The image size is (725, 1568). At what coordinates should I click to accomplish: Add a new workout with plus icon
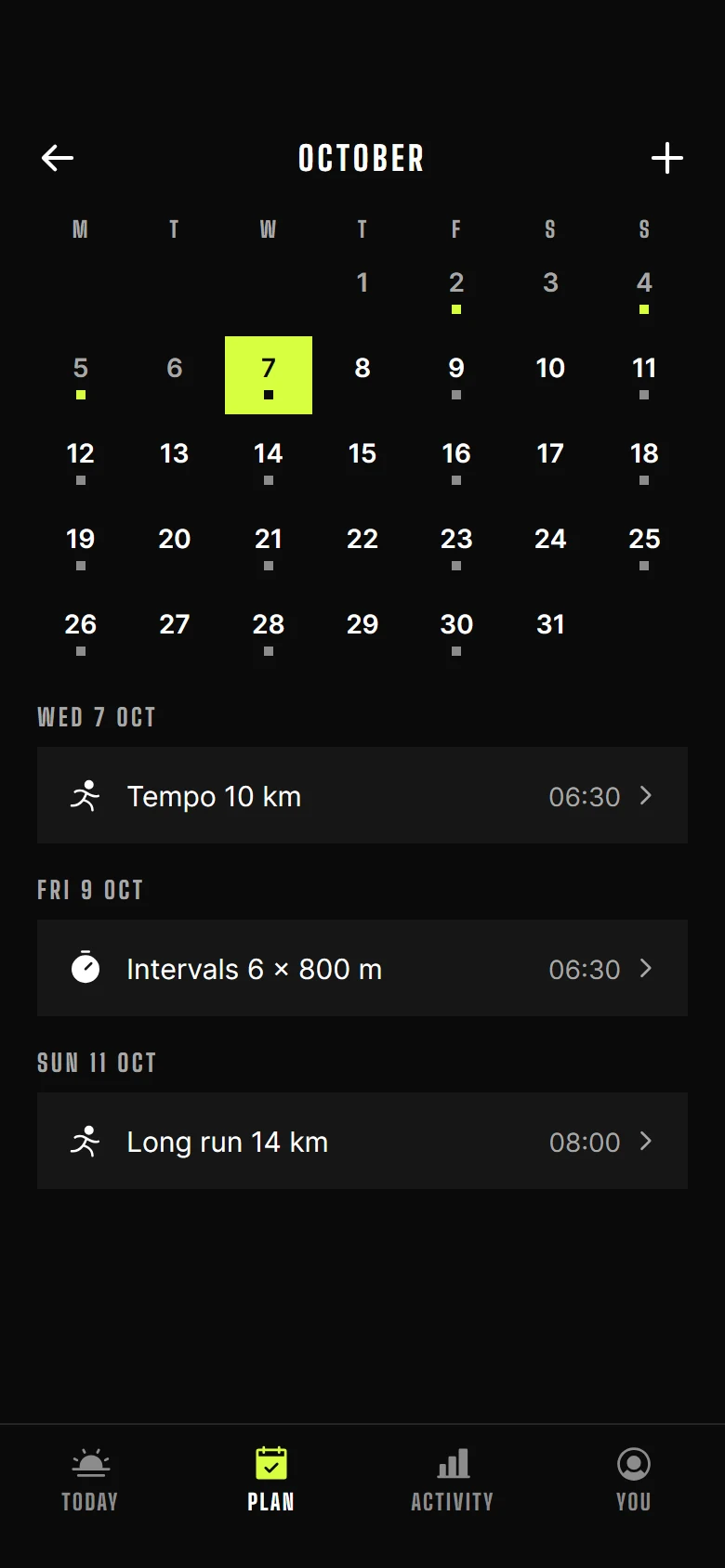coord(667,158)
